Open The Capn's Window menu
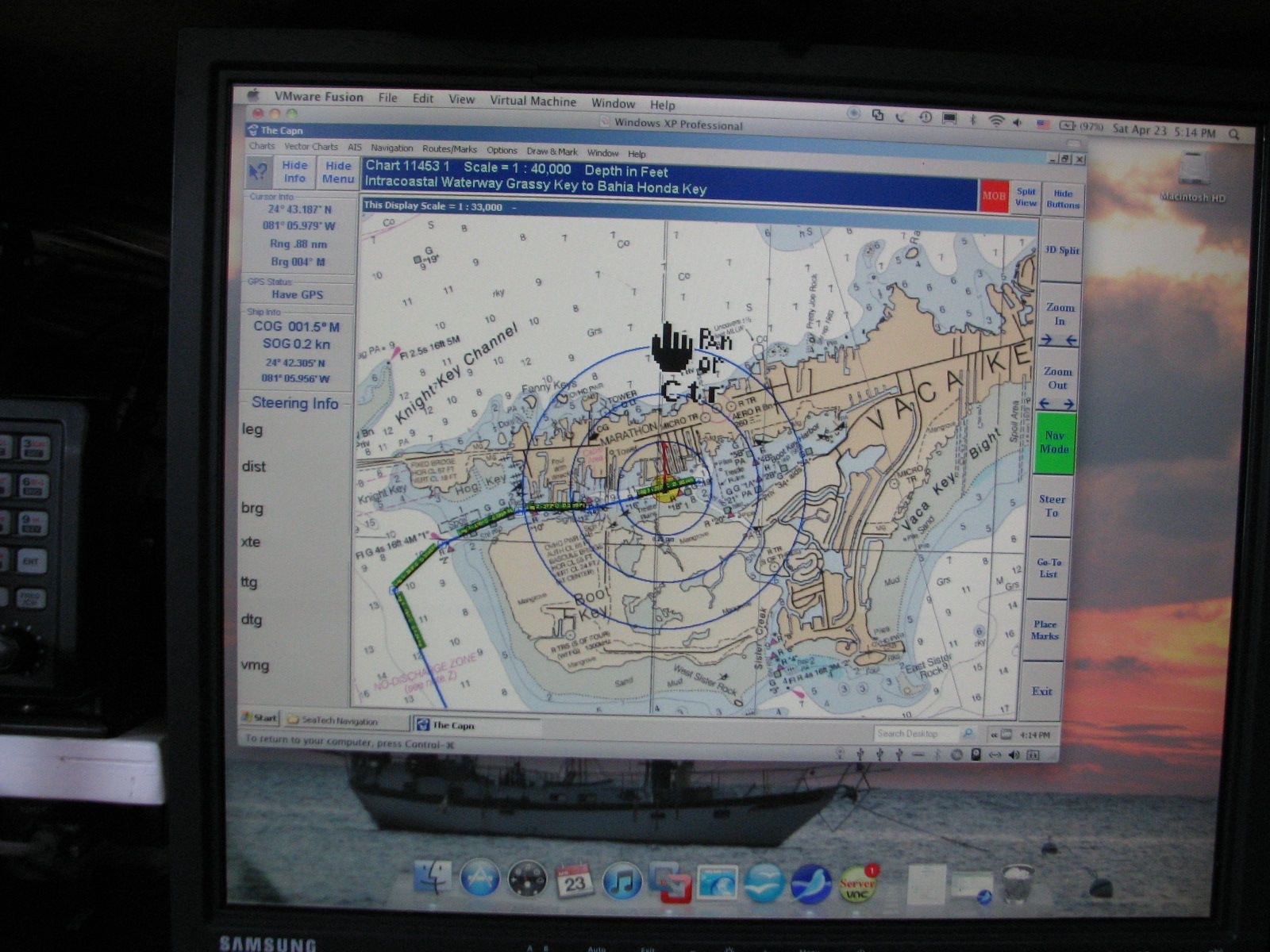The width and height of the screenshot is (1270, 952). tap(603, 152)
